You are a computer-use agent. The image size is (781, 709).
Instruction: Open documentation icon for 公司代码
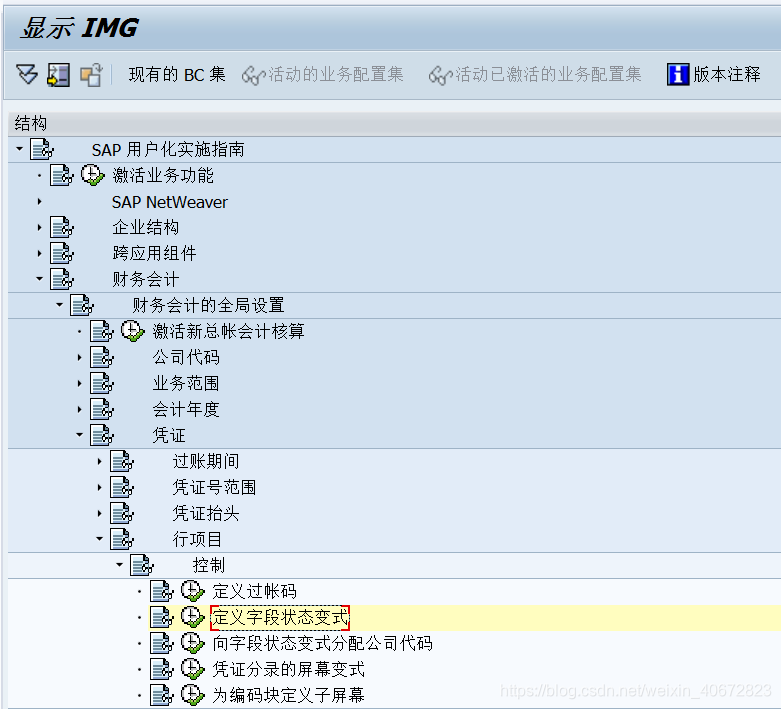pos(102,357)
